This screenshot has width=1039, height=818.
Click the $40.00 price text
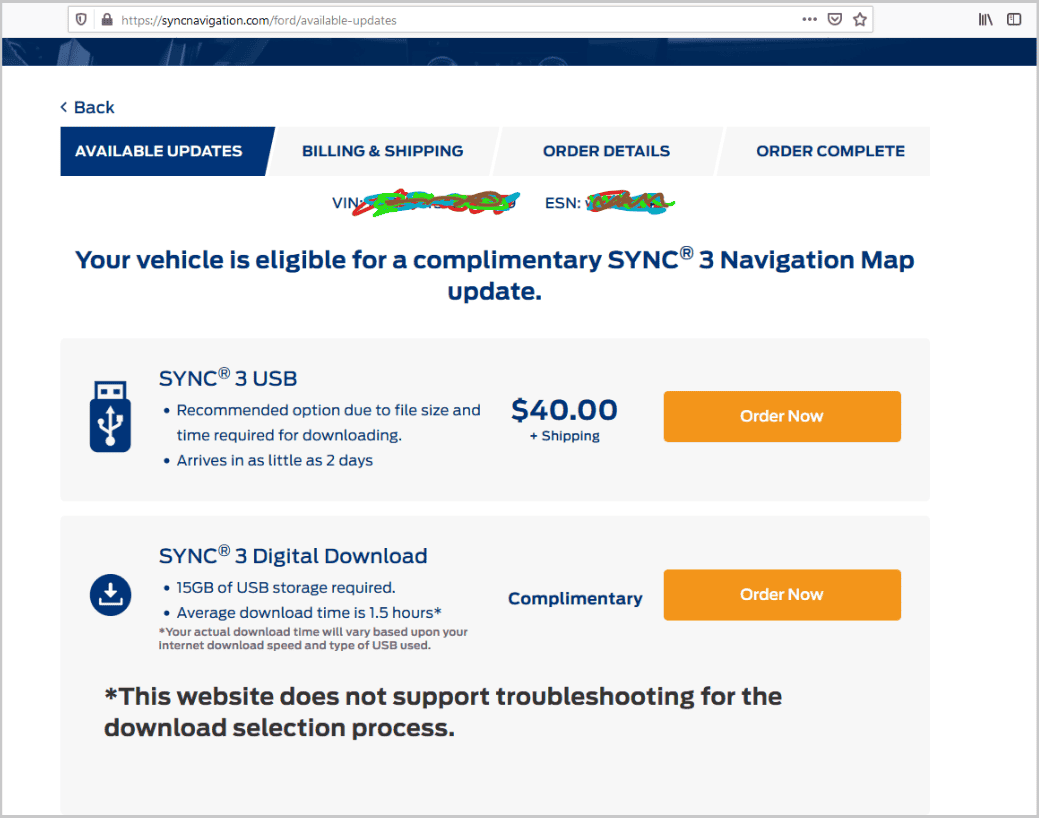(x=564, y=410)
